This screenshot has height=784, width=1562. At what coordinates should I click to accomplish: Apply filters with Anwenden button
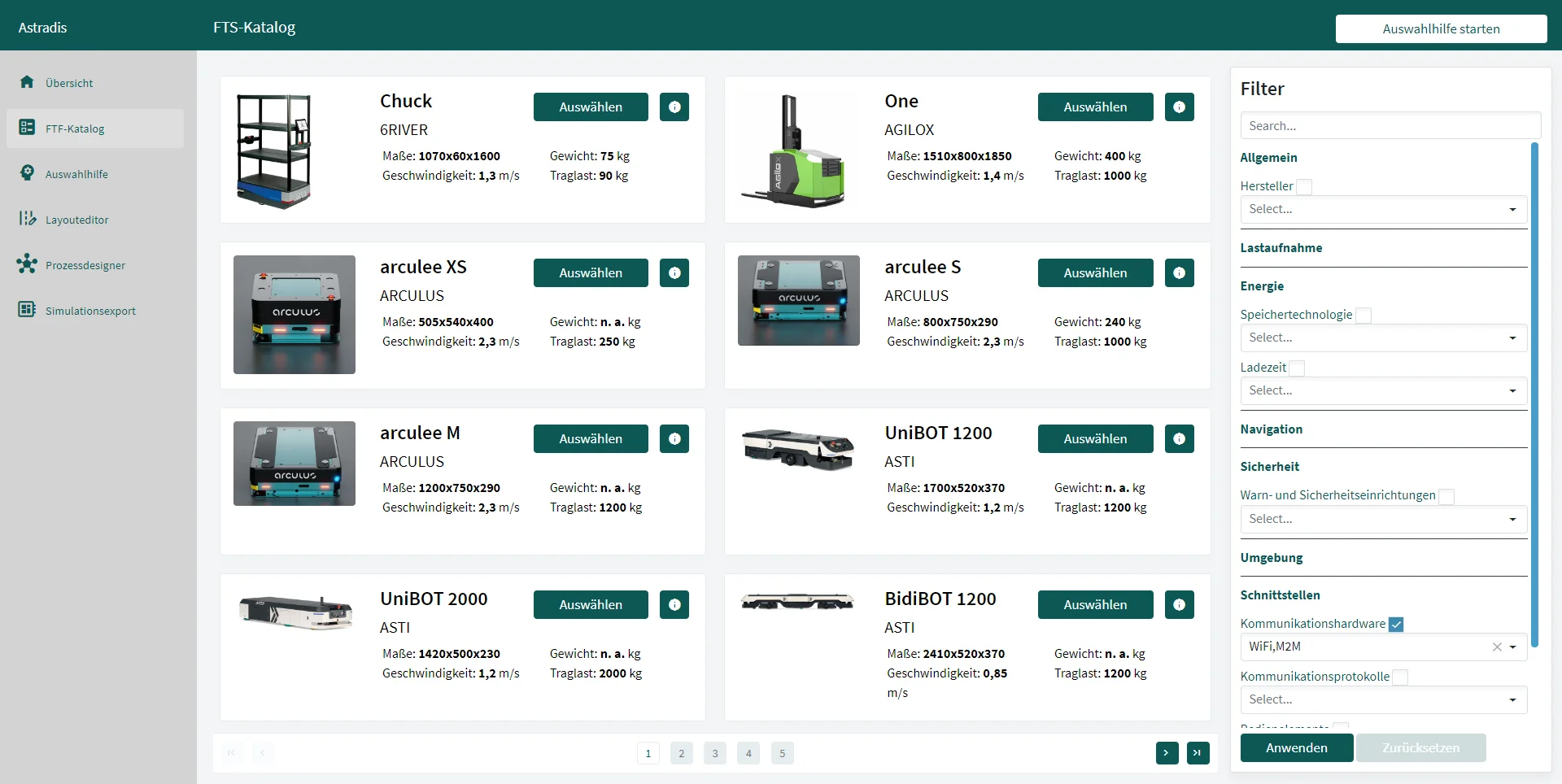click(1296, 748)
